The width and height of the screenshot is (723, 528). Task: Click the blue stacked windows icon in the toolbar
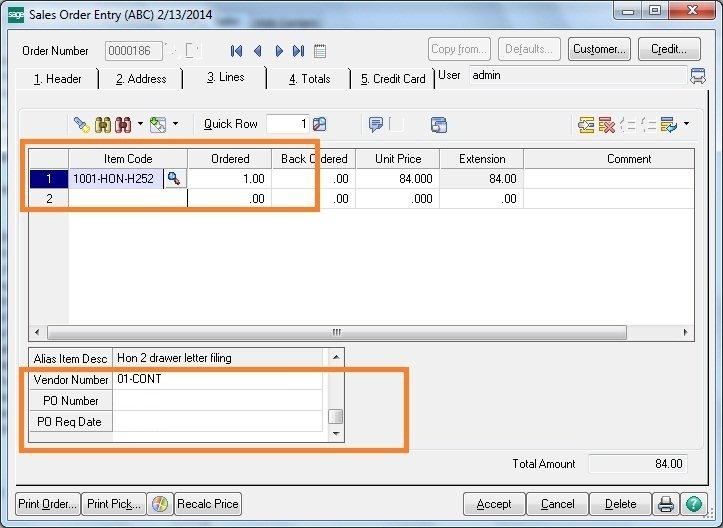tap(439, 125)
